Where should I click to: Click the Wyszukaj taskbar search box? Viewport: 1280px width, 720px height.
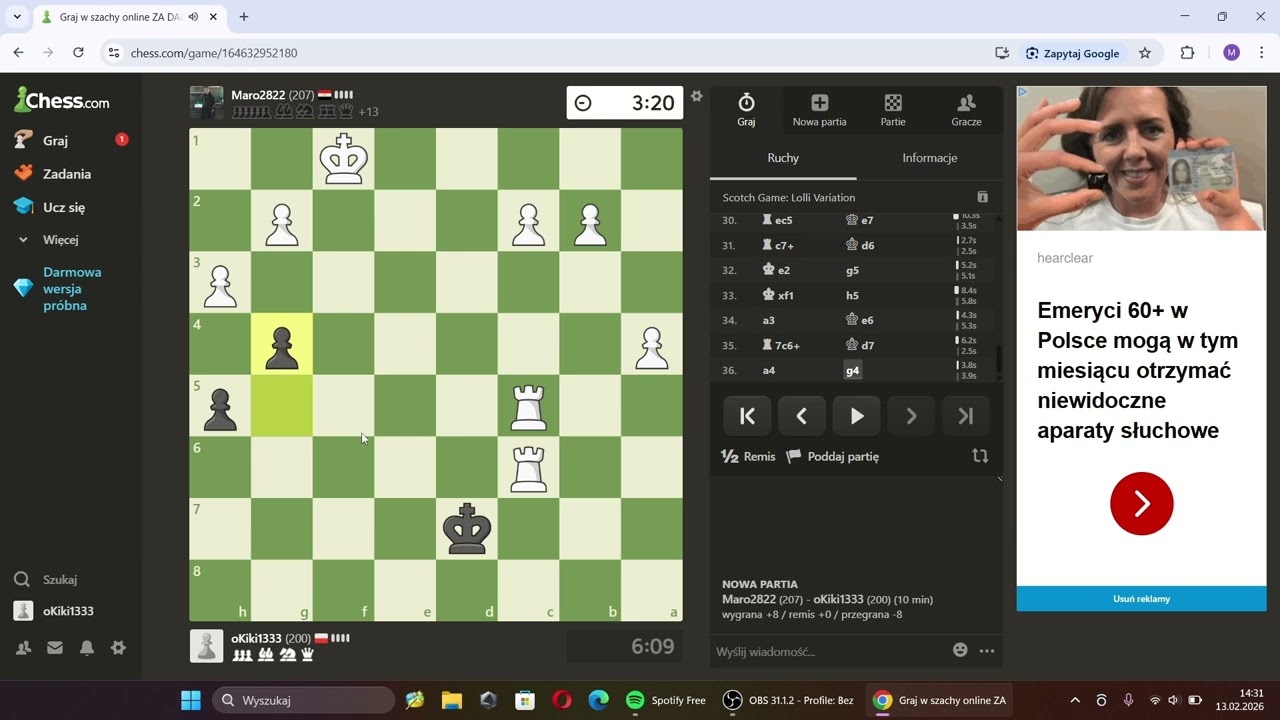coord(303,700)
